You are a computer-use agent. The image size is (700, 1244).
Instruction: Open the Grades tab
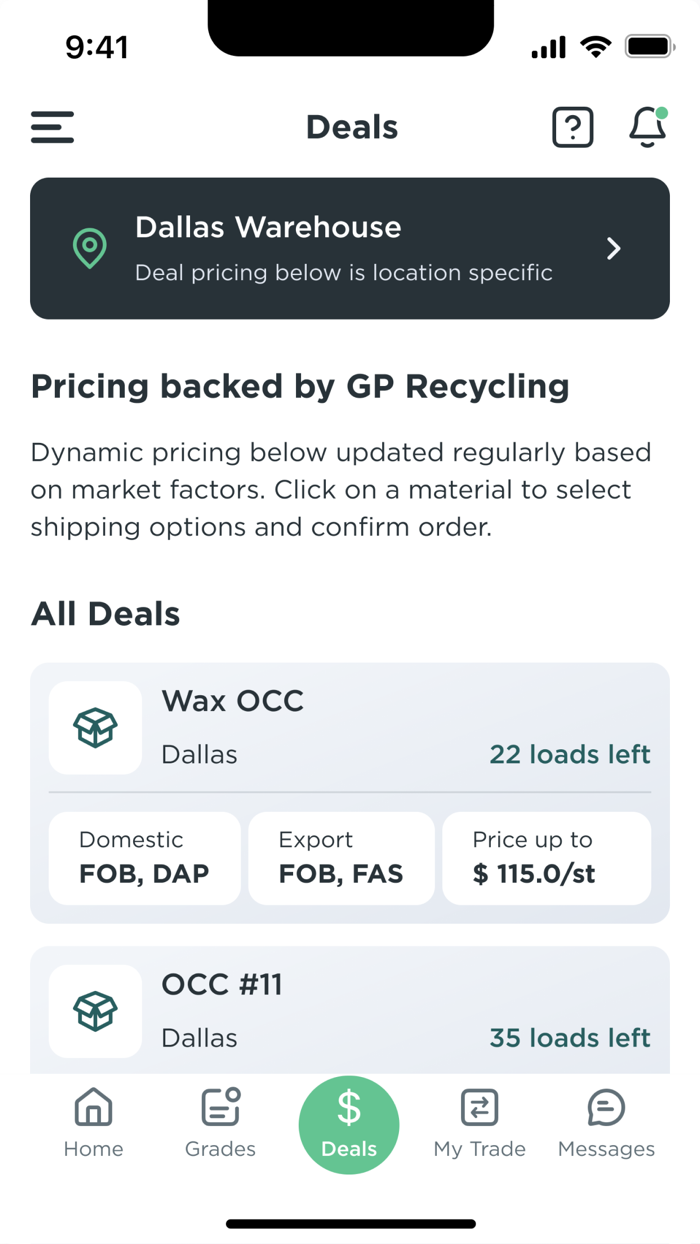click(220, 1123)
